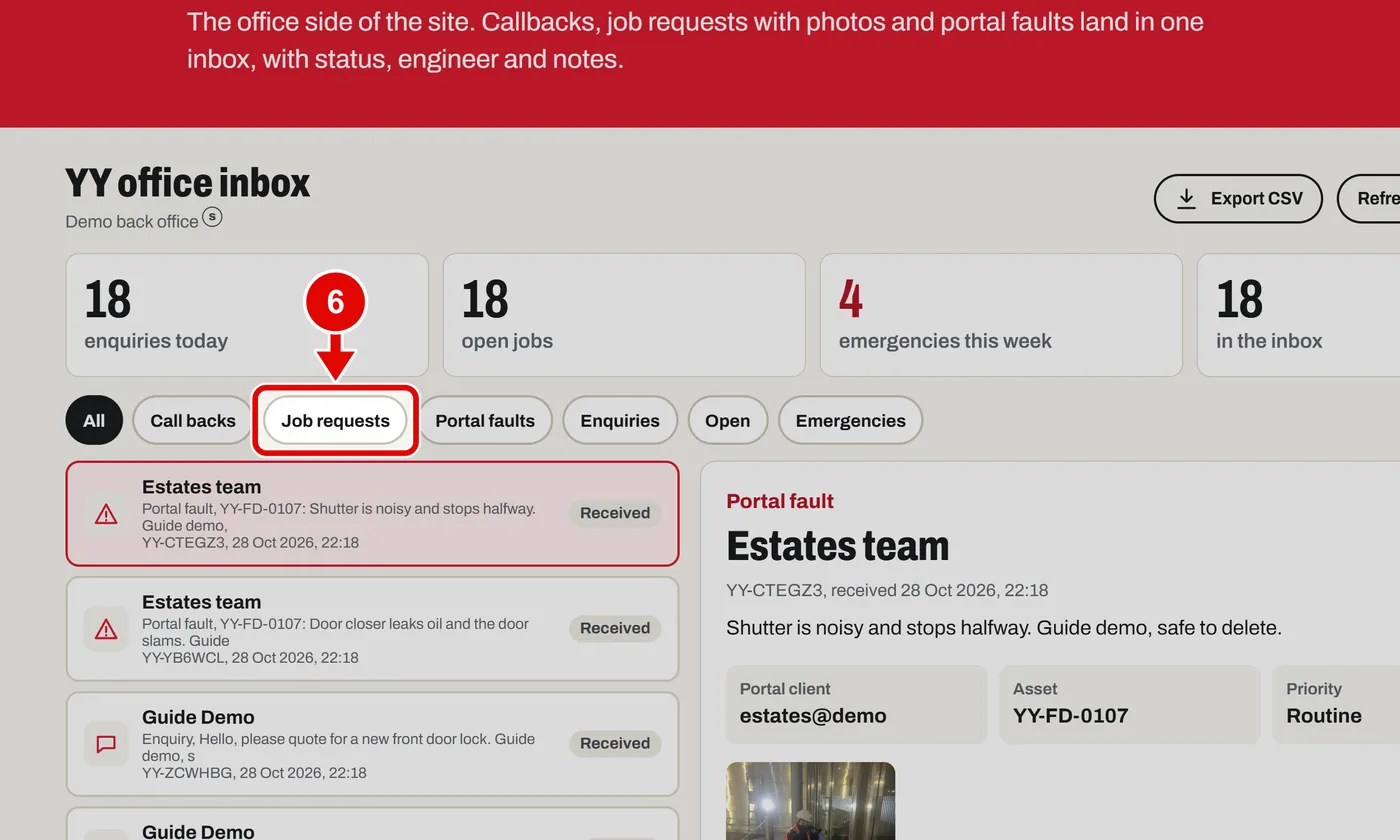Click the Received badge on the YY-CTEGZ3 row
Viewport: 1400px width, 840px height.
tap(615, 513)
